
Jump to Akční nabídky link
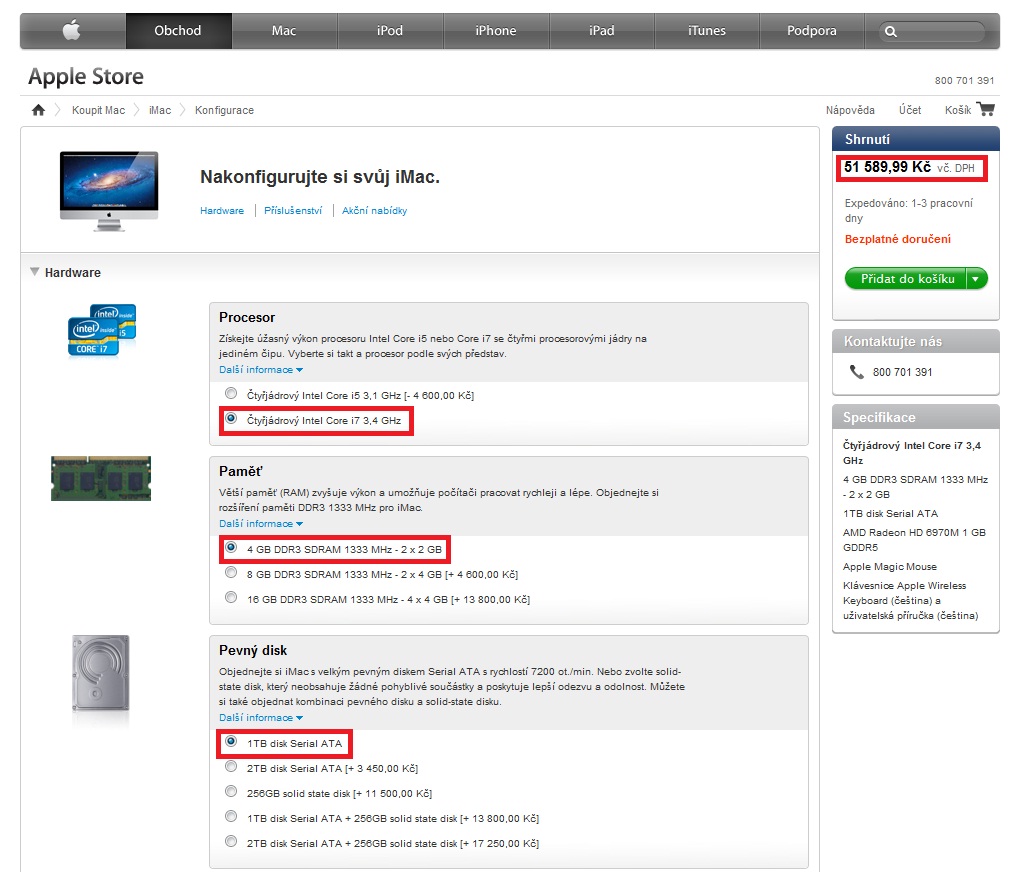(375, 210)
